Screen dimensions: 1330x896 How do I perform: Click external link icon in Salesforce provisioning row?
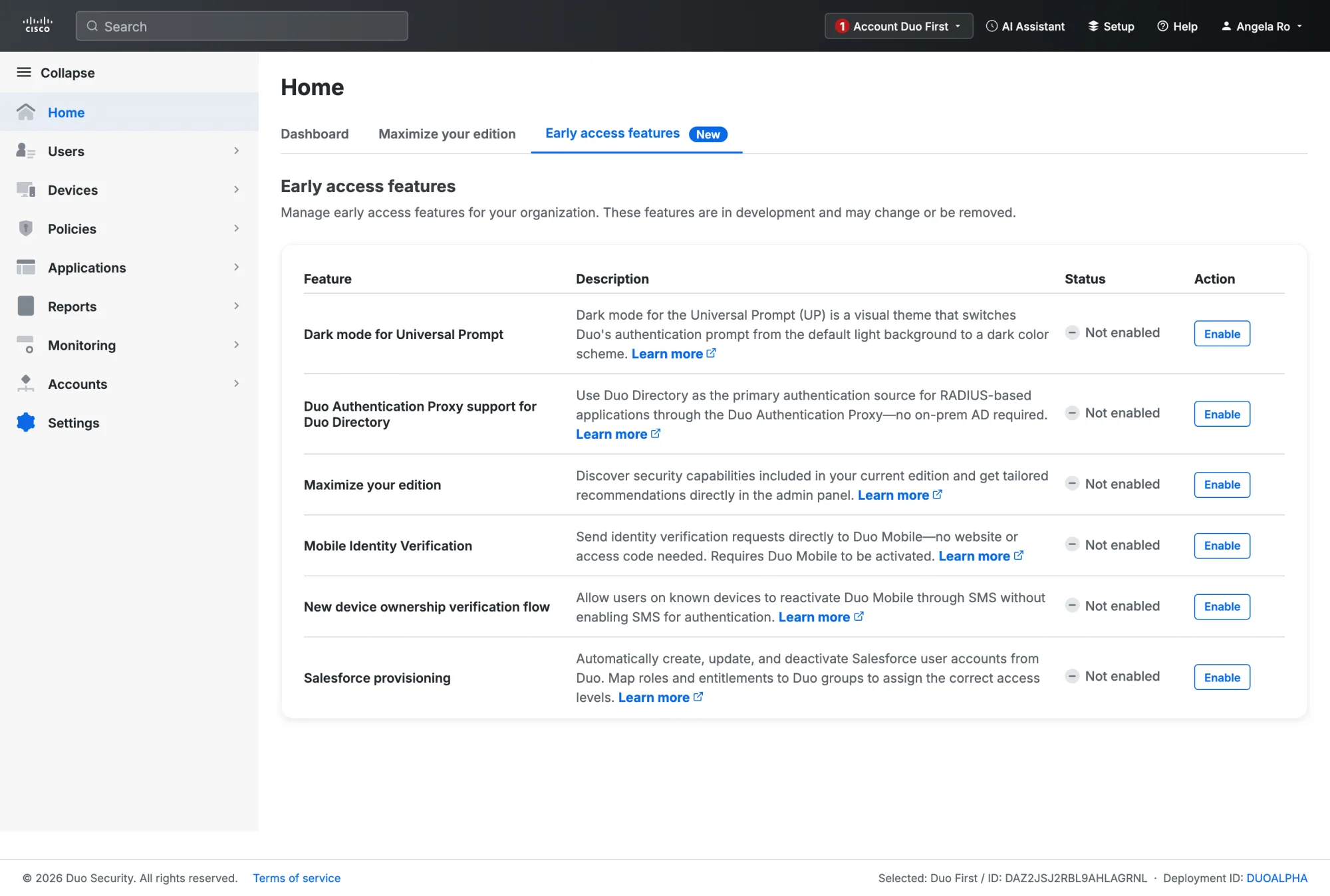point(698,697)
